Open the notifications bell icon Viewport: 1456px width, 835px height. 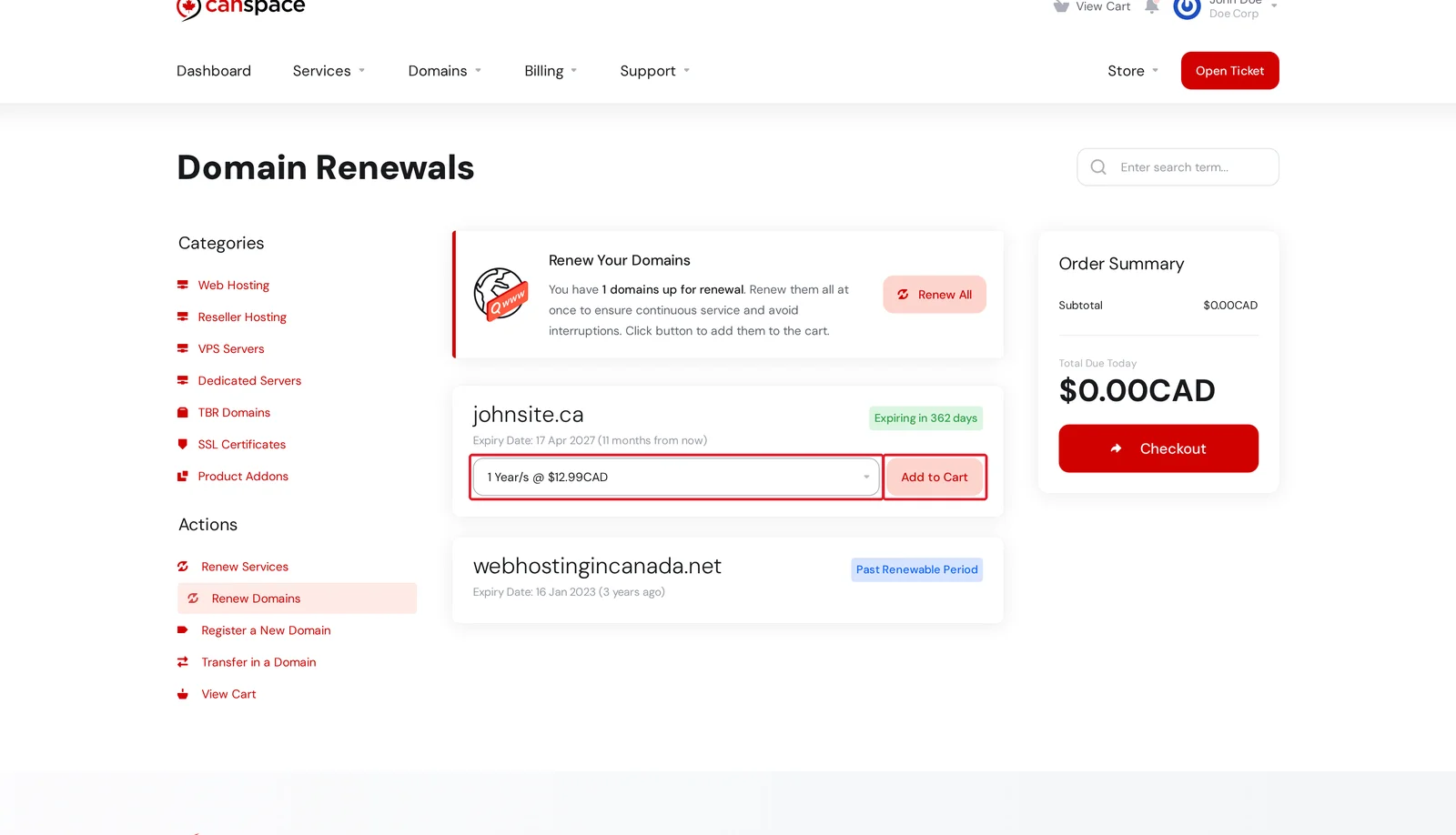pyautogui.click(x=1152, y=6)
